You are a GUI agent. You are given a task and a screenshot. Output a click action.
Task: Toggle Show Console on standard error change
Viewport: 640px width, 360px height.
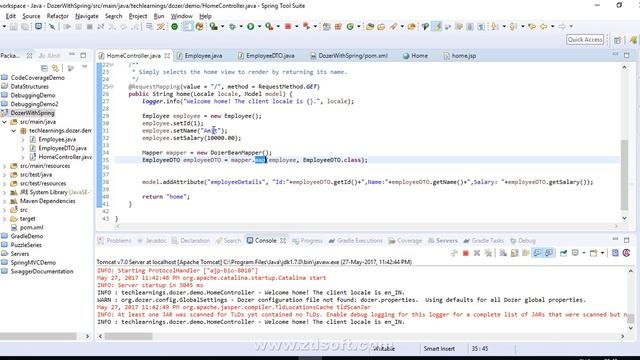(x=549, y=253)
